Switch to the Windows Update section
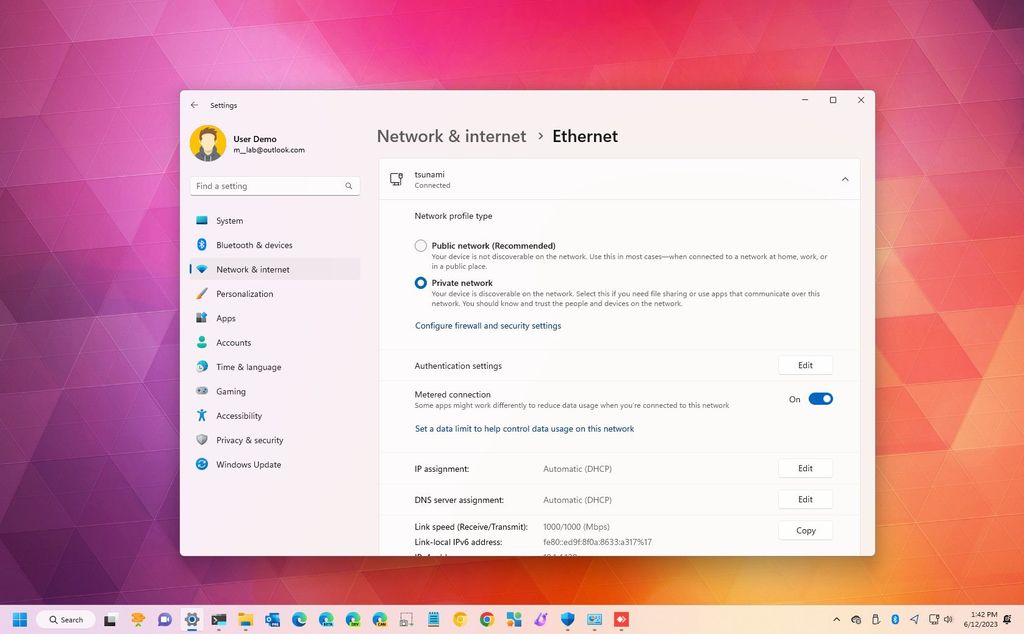 coord(250,464)
